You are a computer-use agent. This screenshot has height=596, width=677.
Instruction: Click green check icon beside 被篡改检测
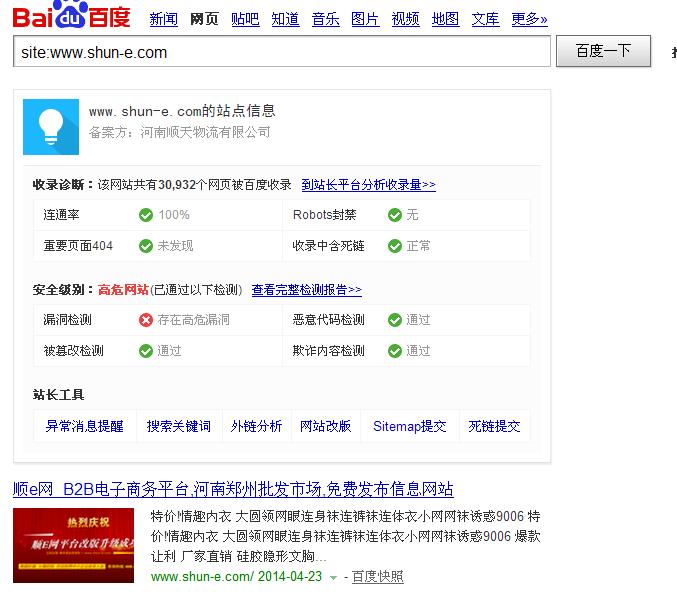click(146, 351)
